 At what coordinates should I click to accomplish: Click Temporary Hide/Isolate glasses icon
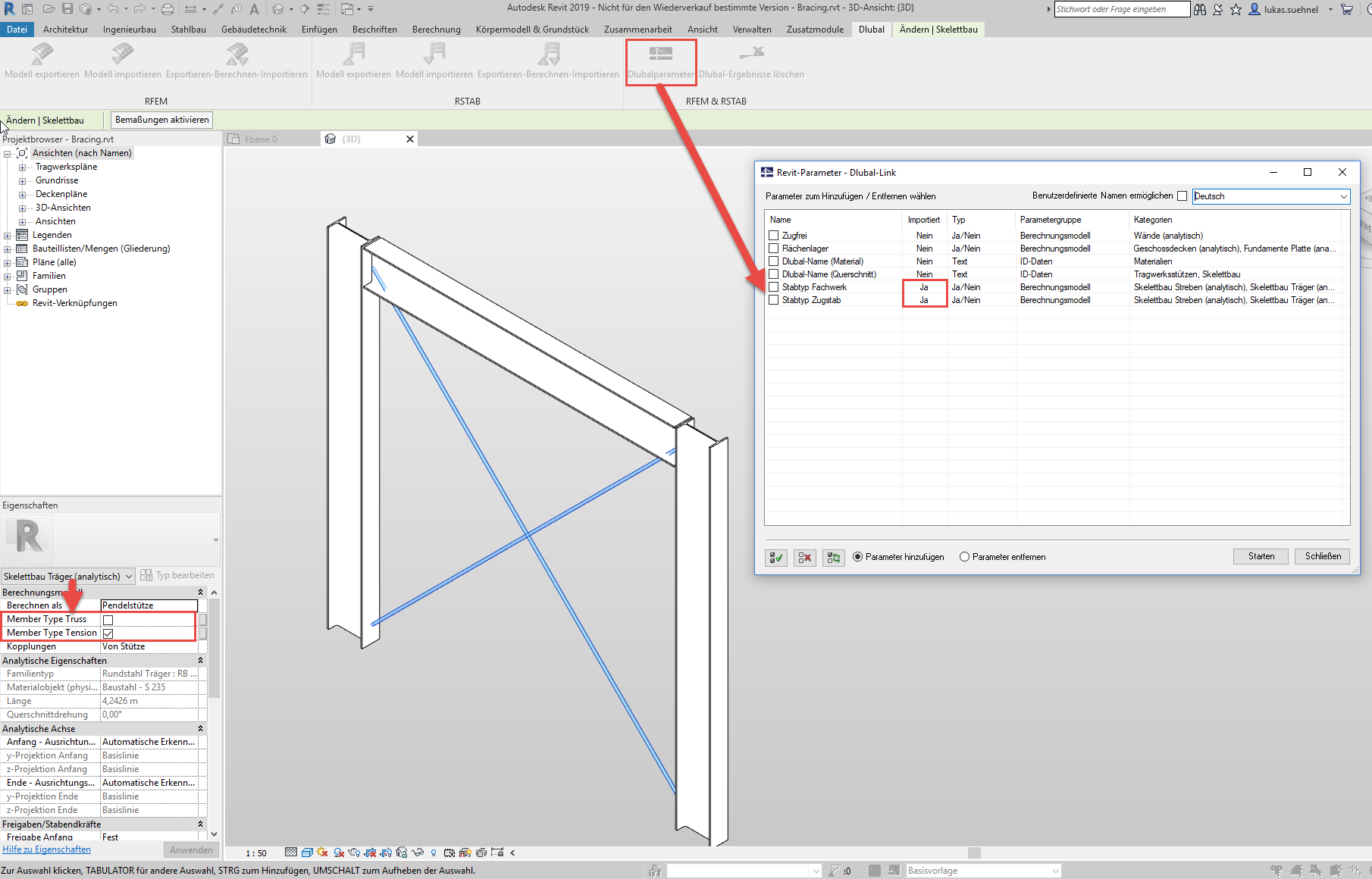418,852
